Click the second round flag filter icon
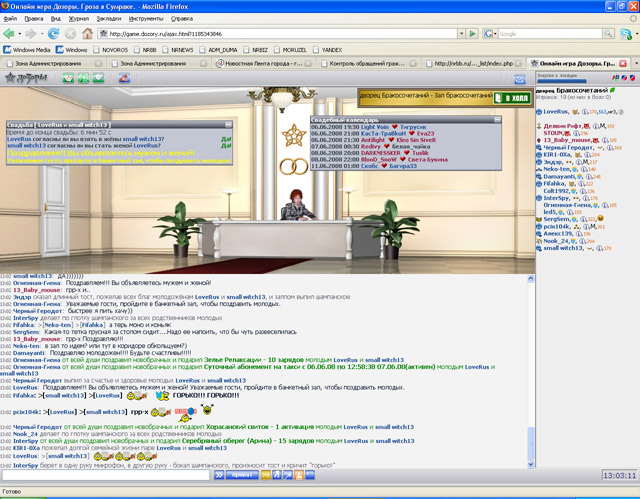 [624, 78]
